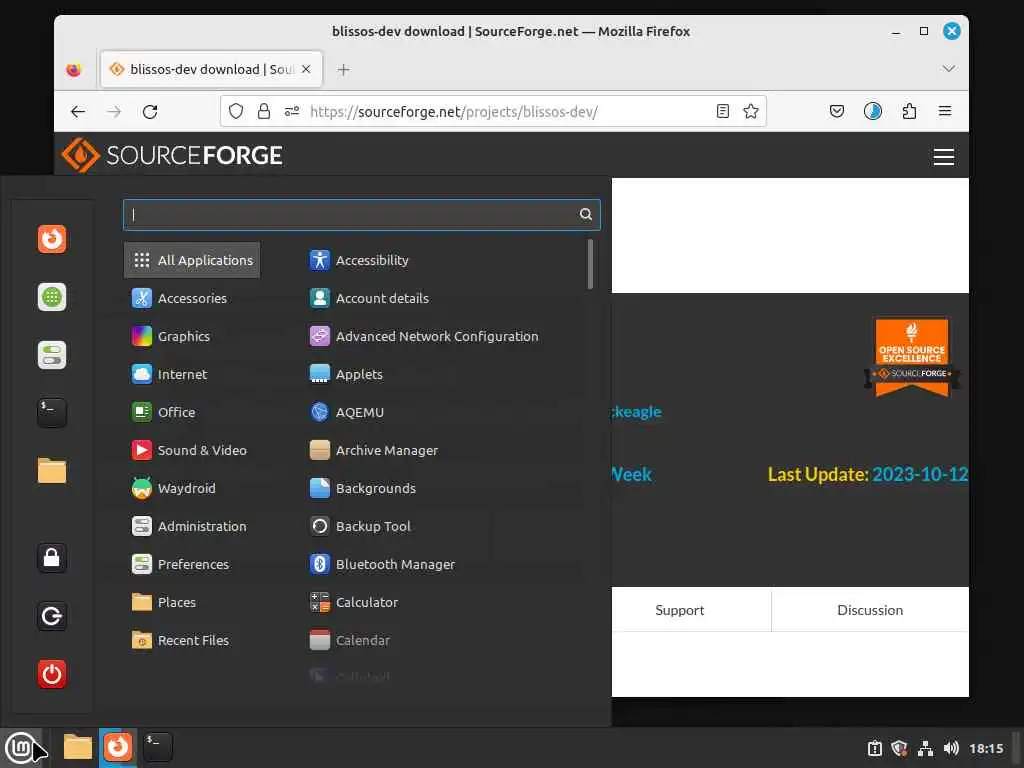The height and width of the screenshot is (768, 1024).
Task: Select the Graphics category
Action: [x=192, y=336]
